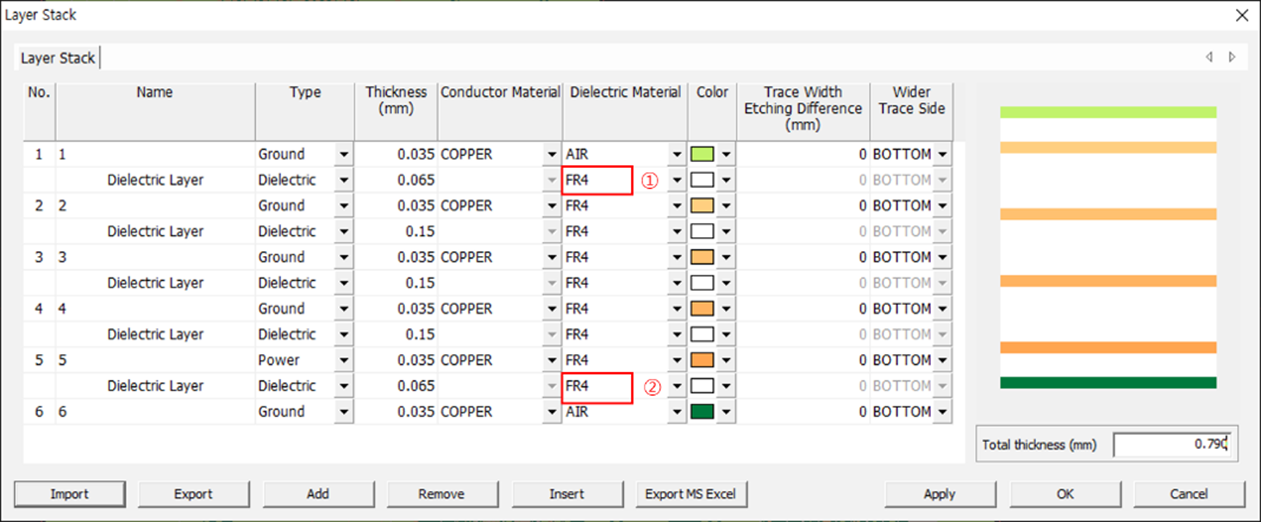This screenshot has height=522, width=1261.
Task: Click the Import button
Action: pyautogui.click(x=70, y=494)
